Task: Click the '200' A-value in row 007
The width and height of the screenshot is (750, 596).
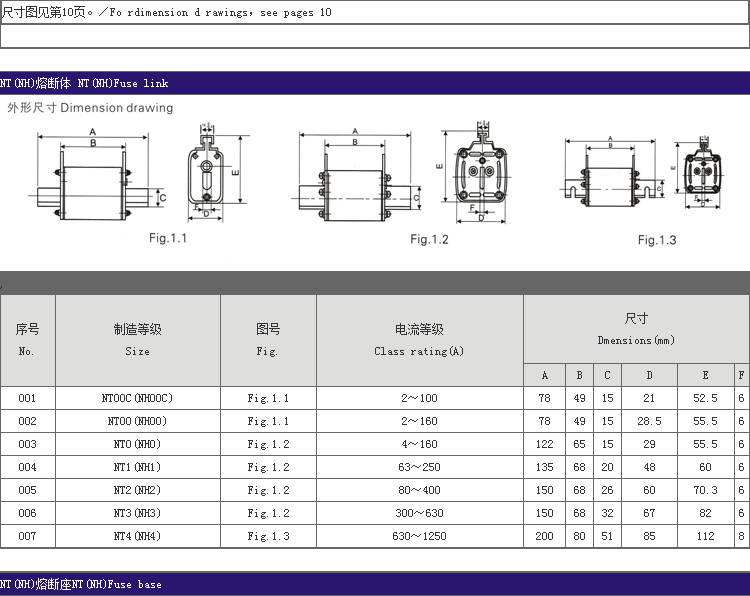Action: (x=545, y=536)
